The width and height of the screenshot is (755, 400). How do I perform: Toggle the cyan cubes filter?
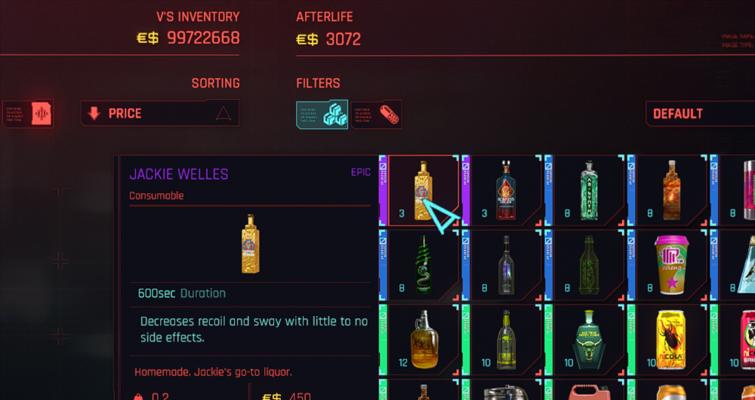(x=322, y=114)
